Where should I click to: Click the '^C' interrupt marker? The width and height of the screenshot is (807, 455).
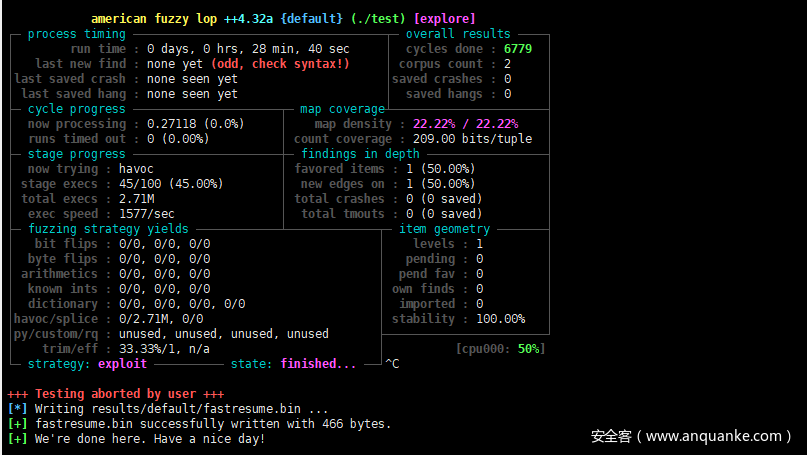[392, 364]
